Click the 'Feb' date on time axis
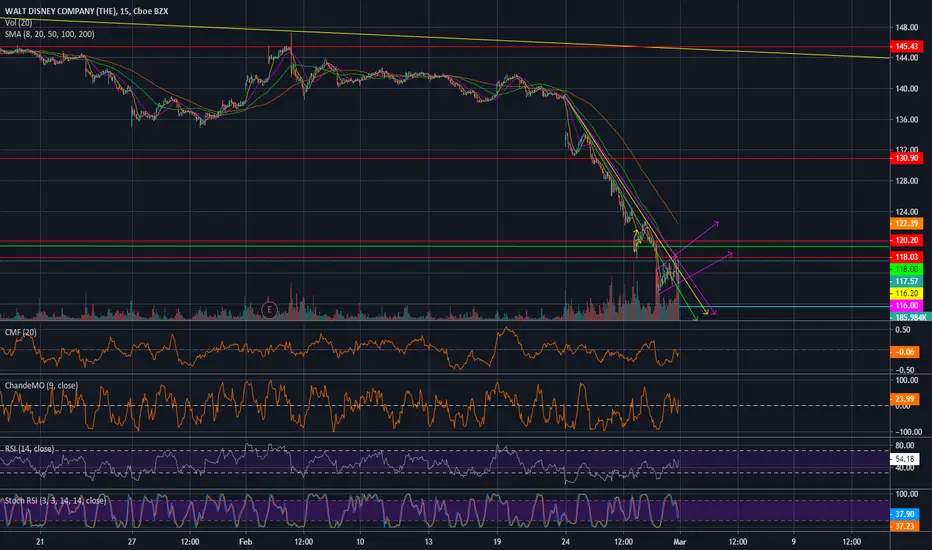The height and width of the screenshot is (550, 932). point(245,542)
